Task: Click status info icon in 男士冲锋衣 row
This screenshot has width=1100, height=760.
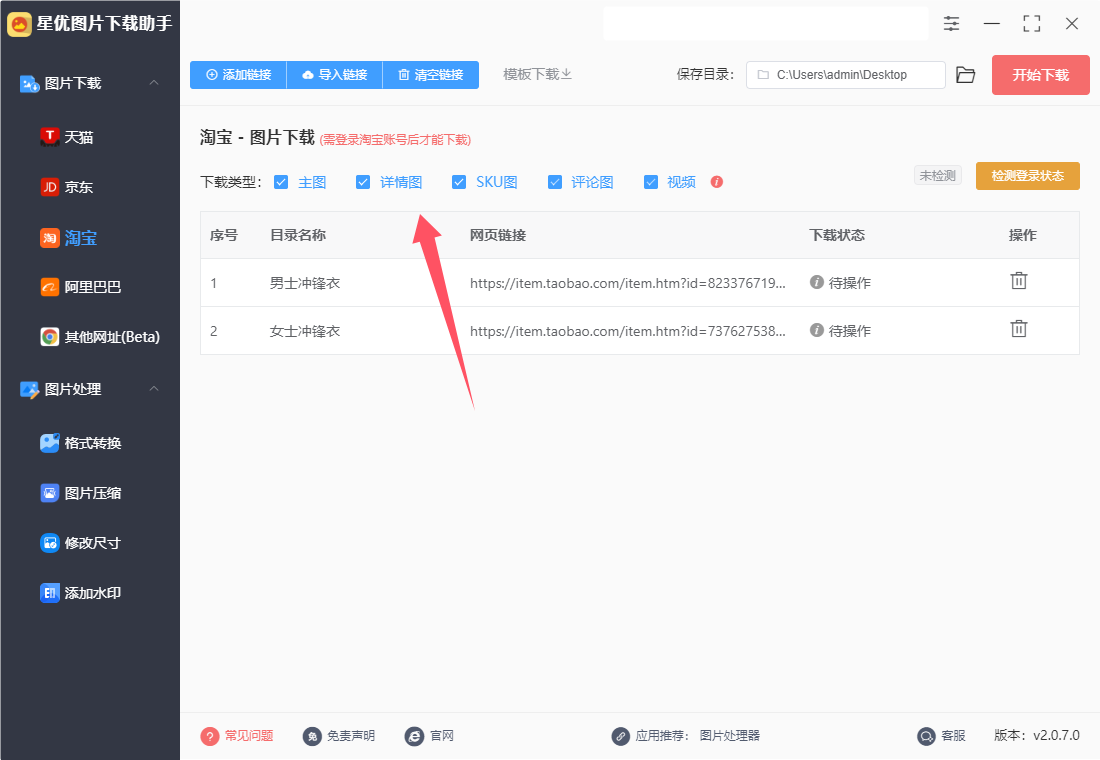Action: (x=817, y=282)
